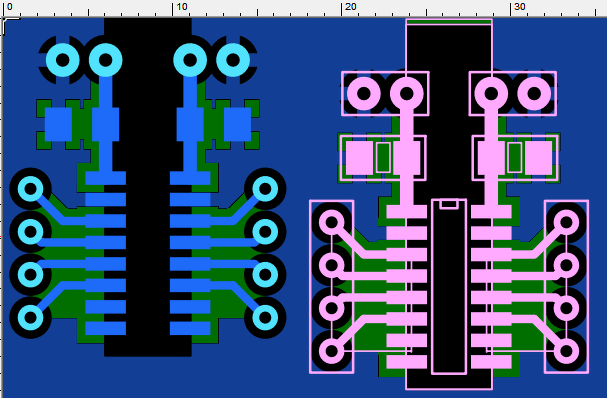Viewport: 607px width, 398px height.
Task: Select the leftmost pink square pad on right board
Action: pos(359,158)
